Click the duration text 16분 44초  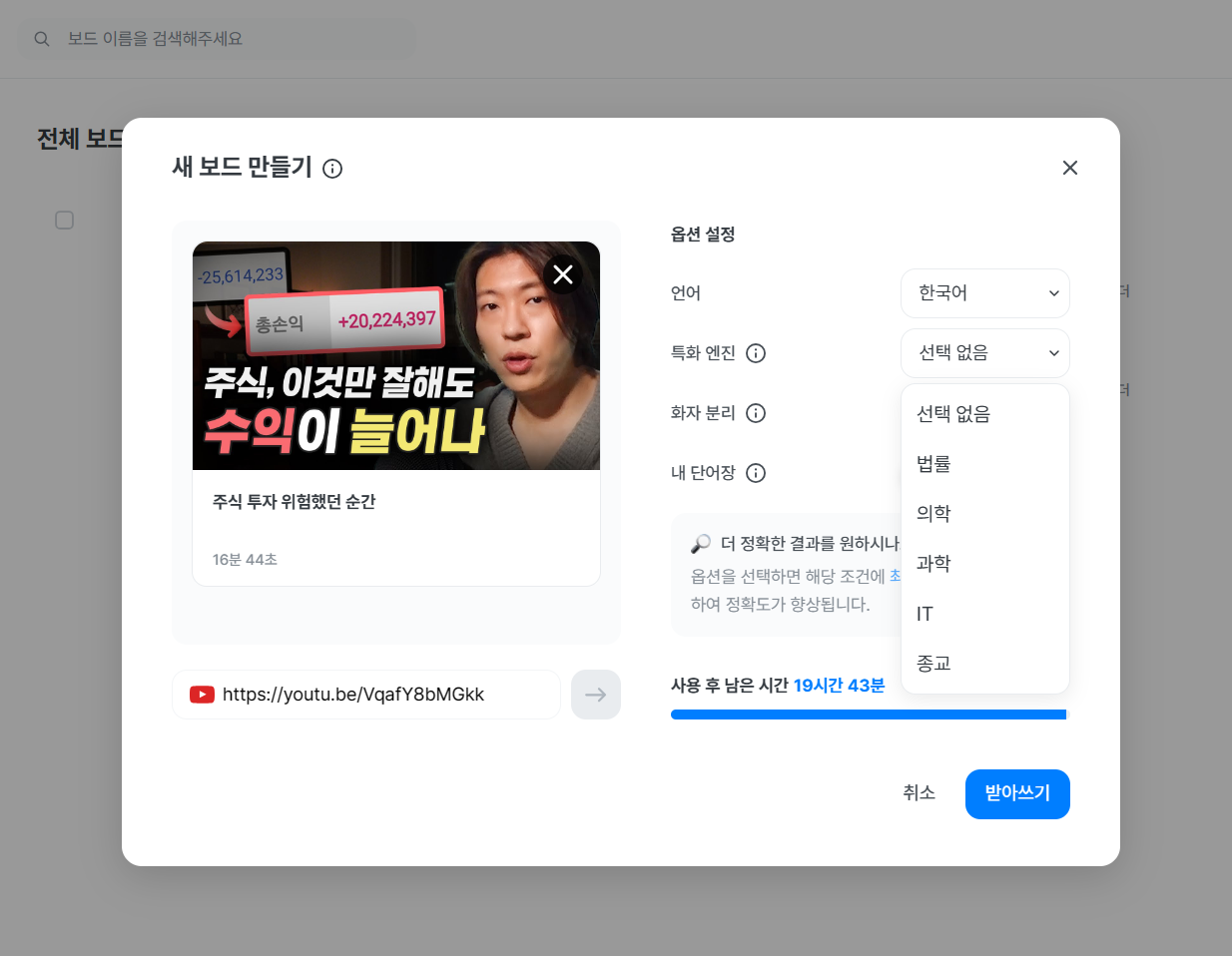[x=245, y=560]
